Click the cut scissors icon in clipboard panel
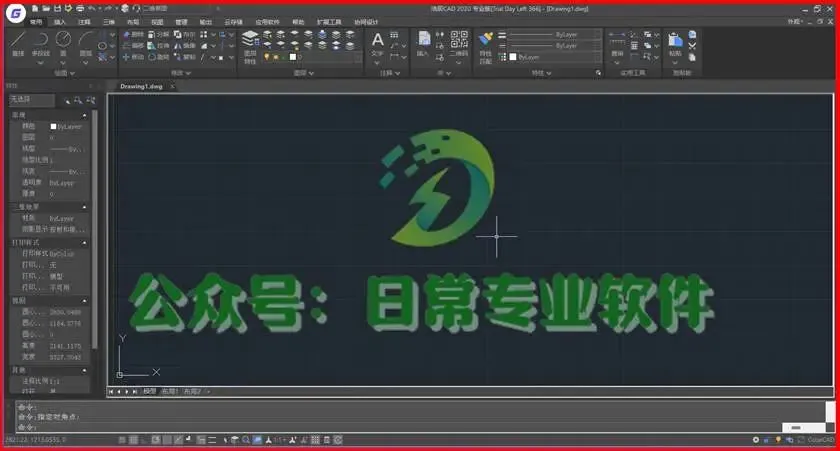Image resolution: width=840 pixels, height=451 pixels. 692,46
